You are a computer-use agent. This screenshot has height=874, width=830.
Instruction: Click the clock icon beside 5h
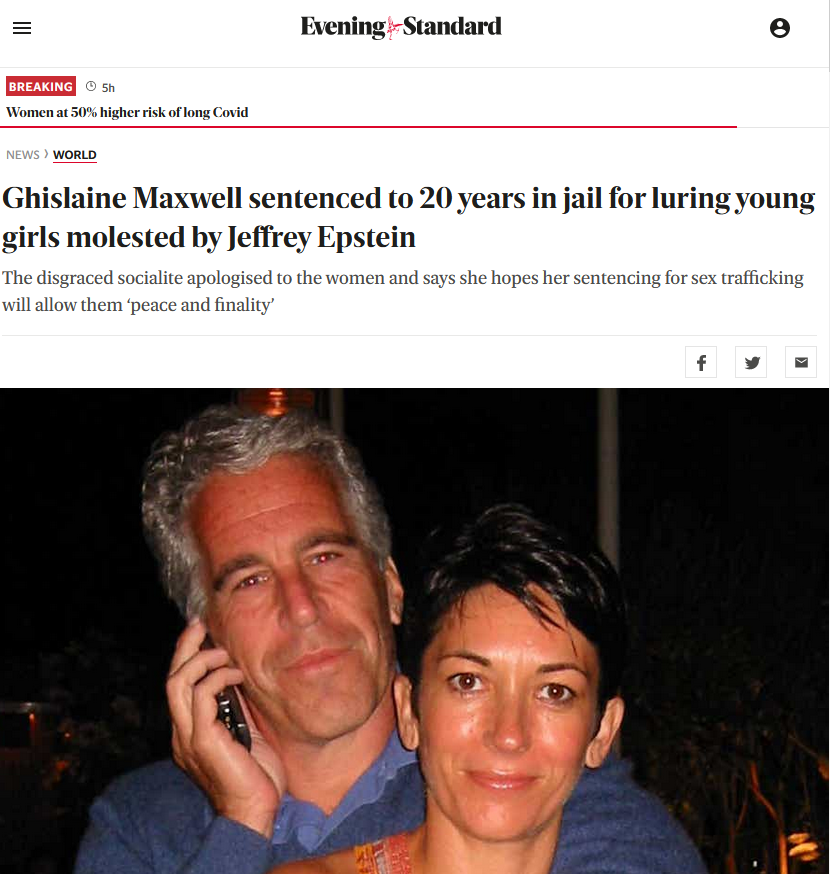pyautogui.click(x=91, y=86)
